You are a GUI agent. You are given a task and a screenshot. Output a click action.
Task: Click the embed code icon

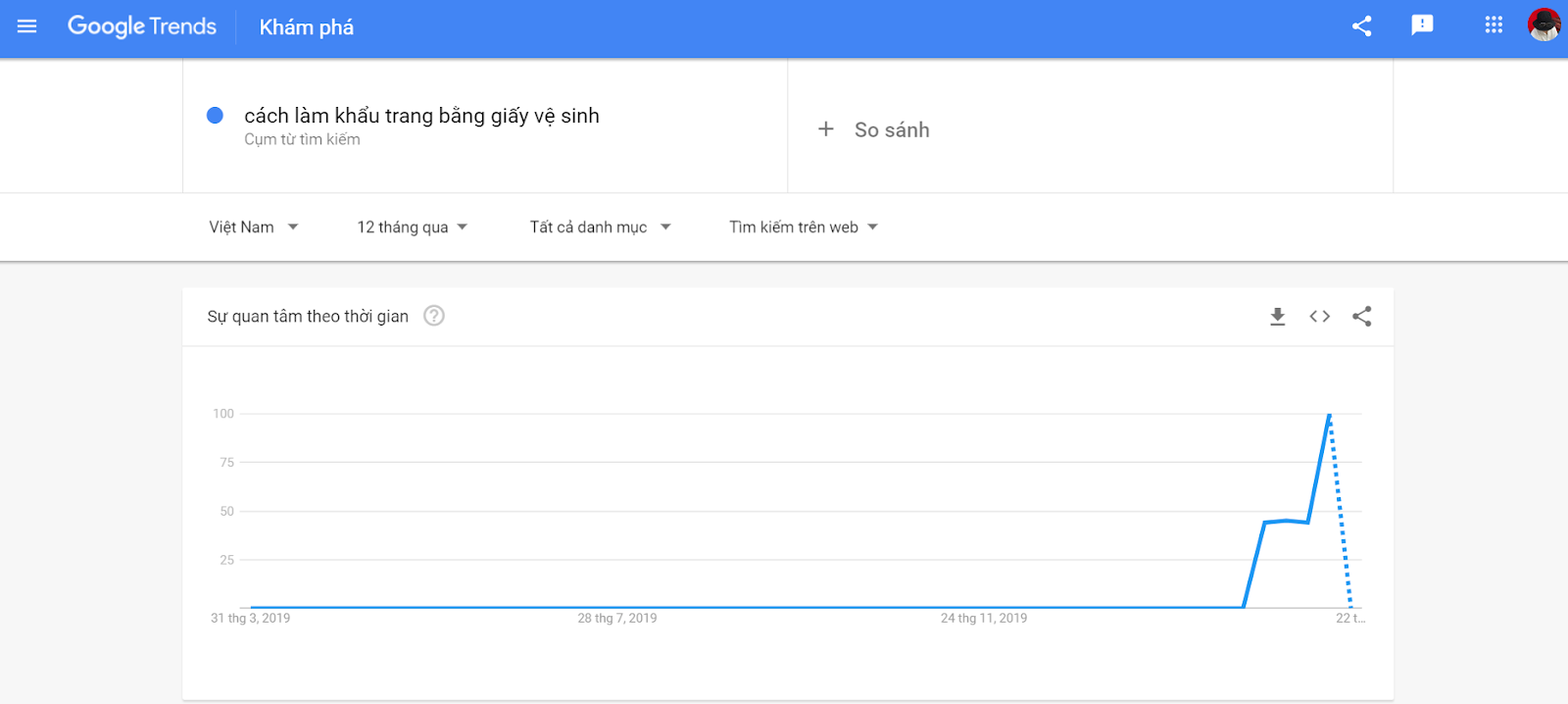point(1319,317)
